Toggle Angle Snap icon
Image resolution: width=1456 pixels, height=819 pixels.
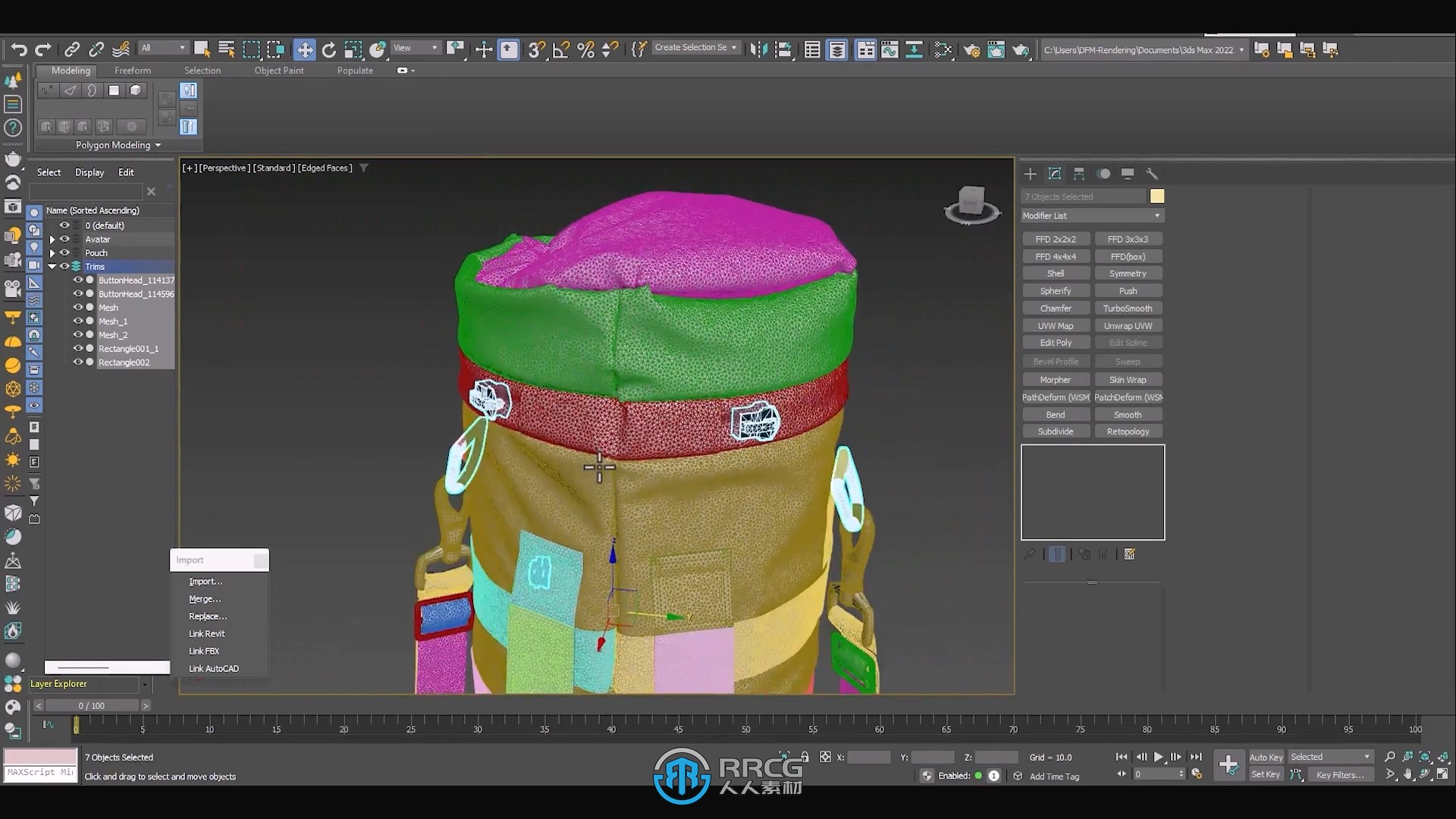tap(561, 50)
